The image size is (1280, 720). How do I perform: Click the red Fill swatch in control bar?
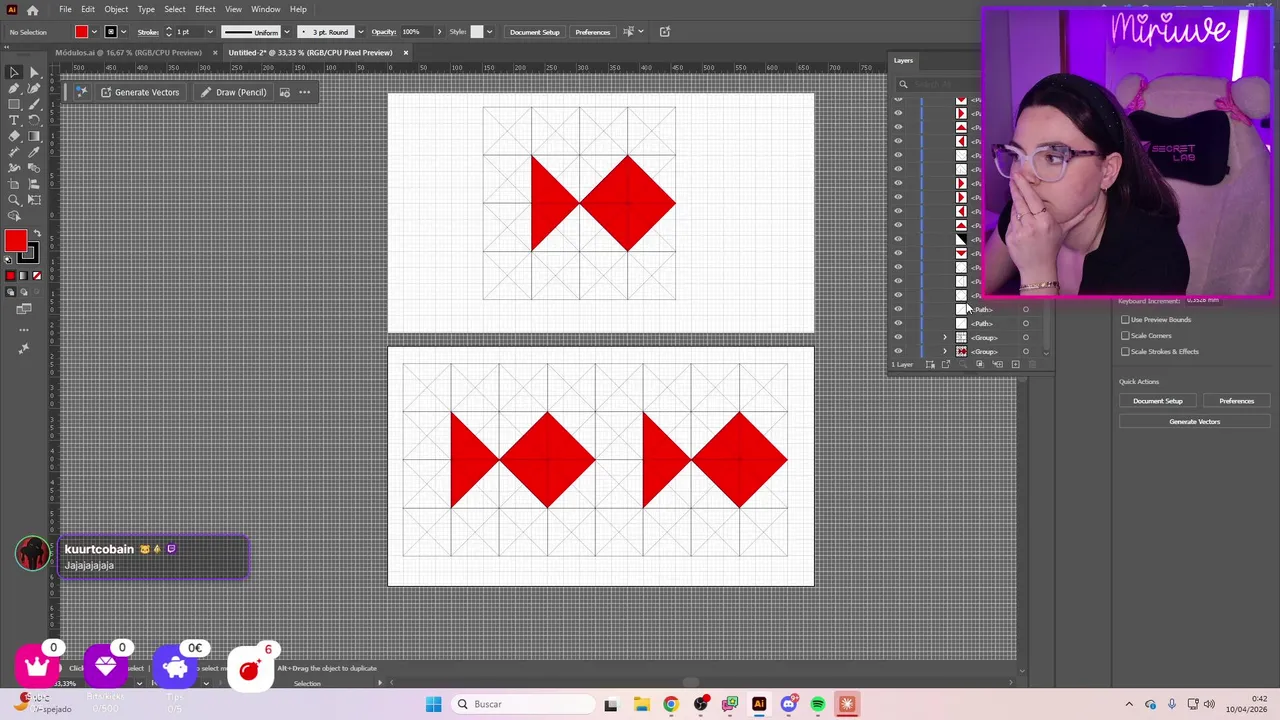82,32
